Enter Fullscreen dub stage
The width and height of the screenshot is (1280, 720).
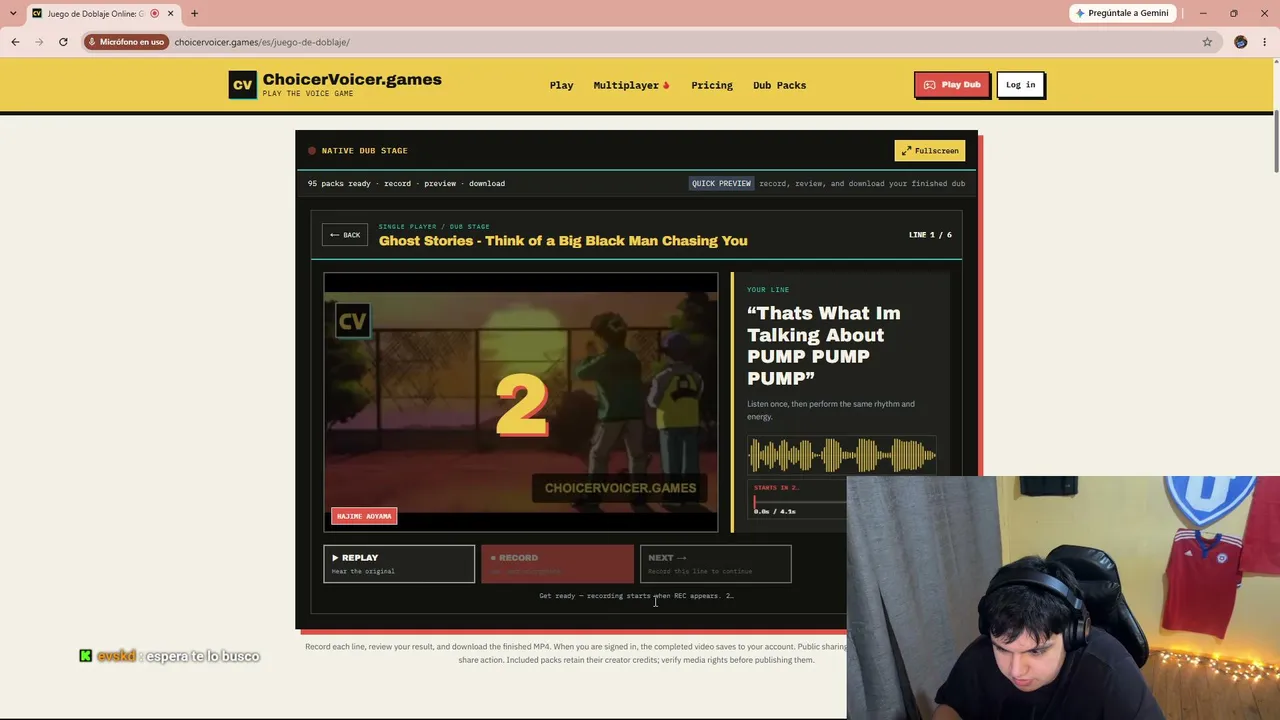pyautogui.click(x=930, y=151)
